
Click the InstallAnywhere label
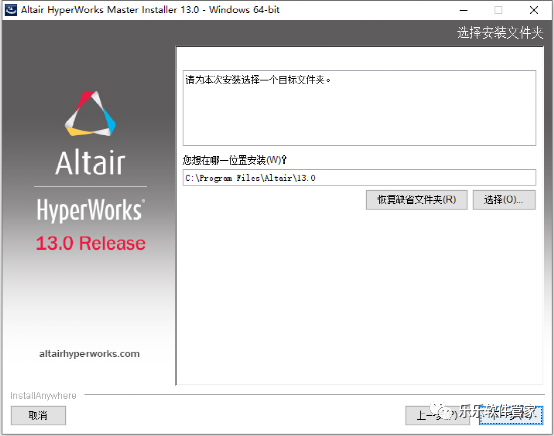[43, 395]
